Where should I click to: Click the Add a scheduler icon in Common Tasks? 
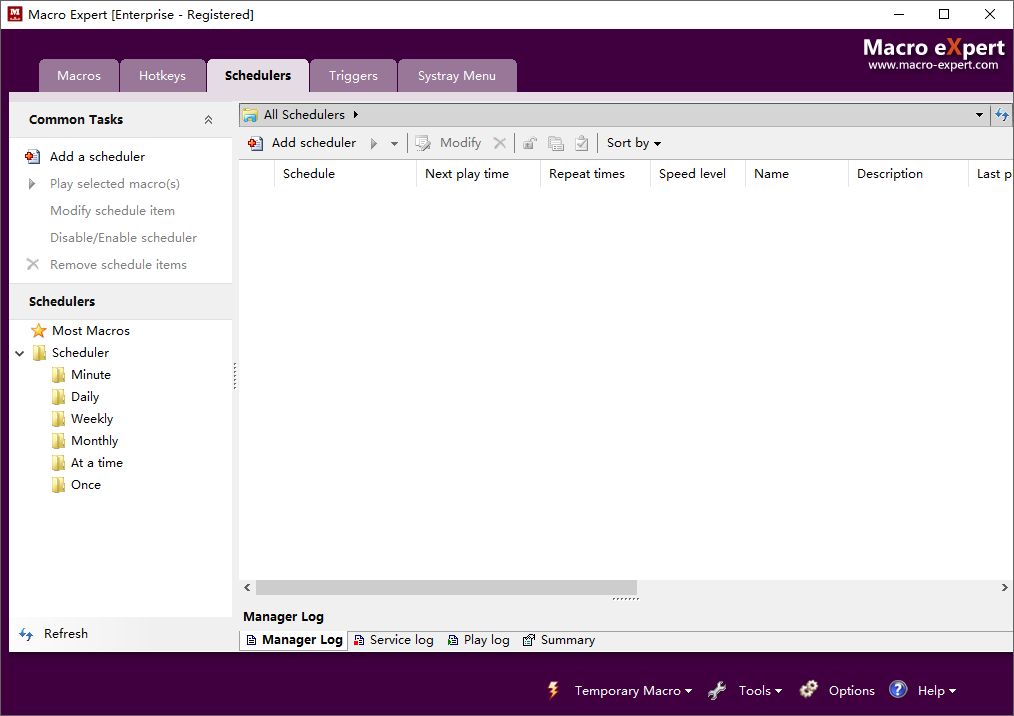click(x=32, y=157)
